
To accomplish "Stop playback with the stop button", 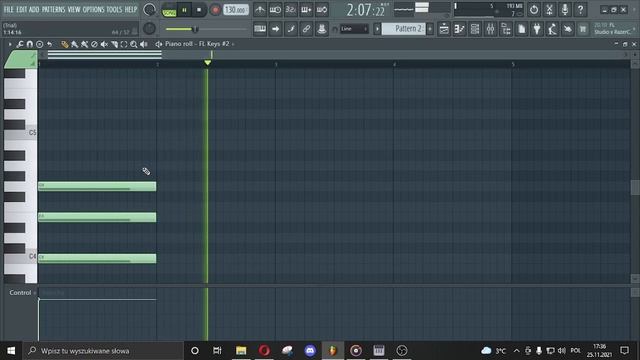I will (199, 10).
